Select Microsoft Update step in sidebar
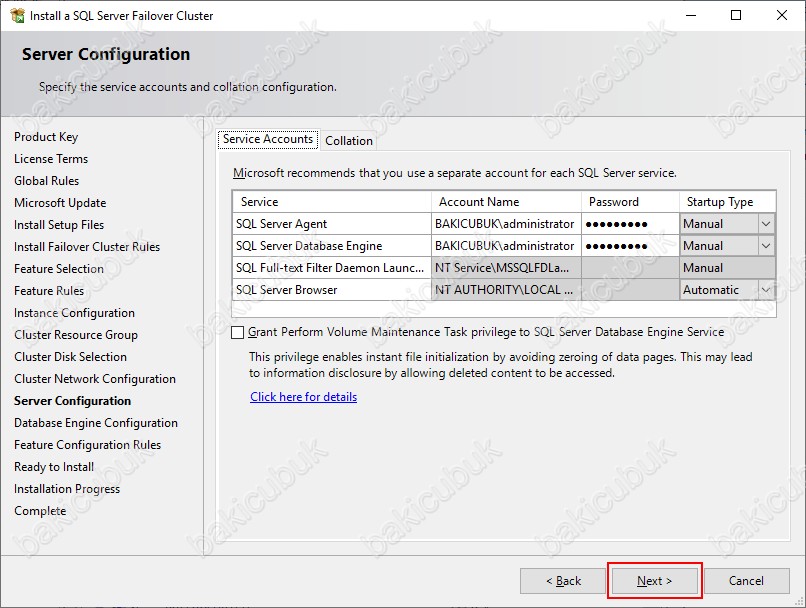This screenshot has width=806, height=608. [x=60, y=203]
